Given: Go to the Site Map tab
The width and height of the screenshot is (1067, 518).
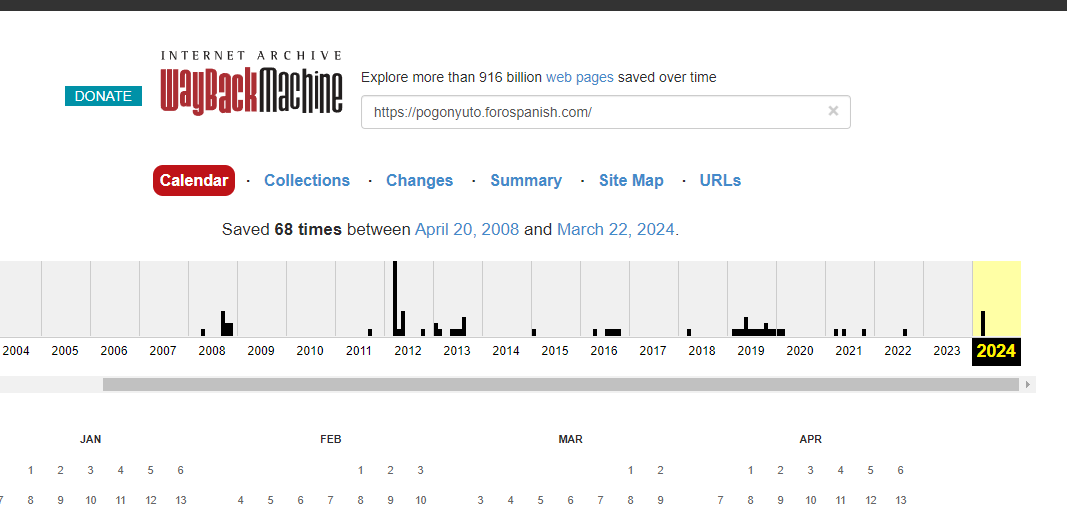Looking at the screenshot, I should pos(631,181).
